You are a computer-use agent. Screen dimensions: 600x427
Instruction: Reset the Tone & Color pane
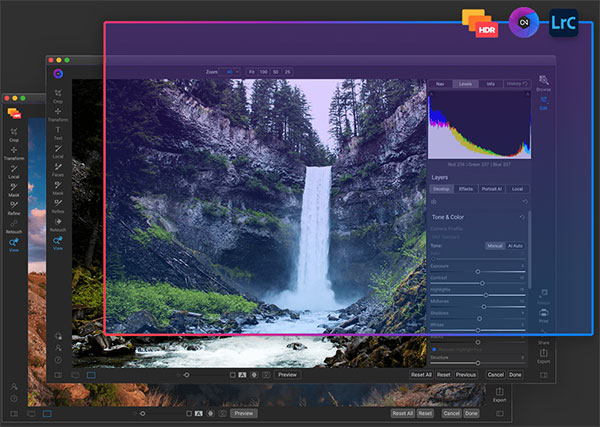pyautogui.click(x=522, y=217)
